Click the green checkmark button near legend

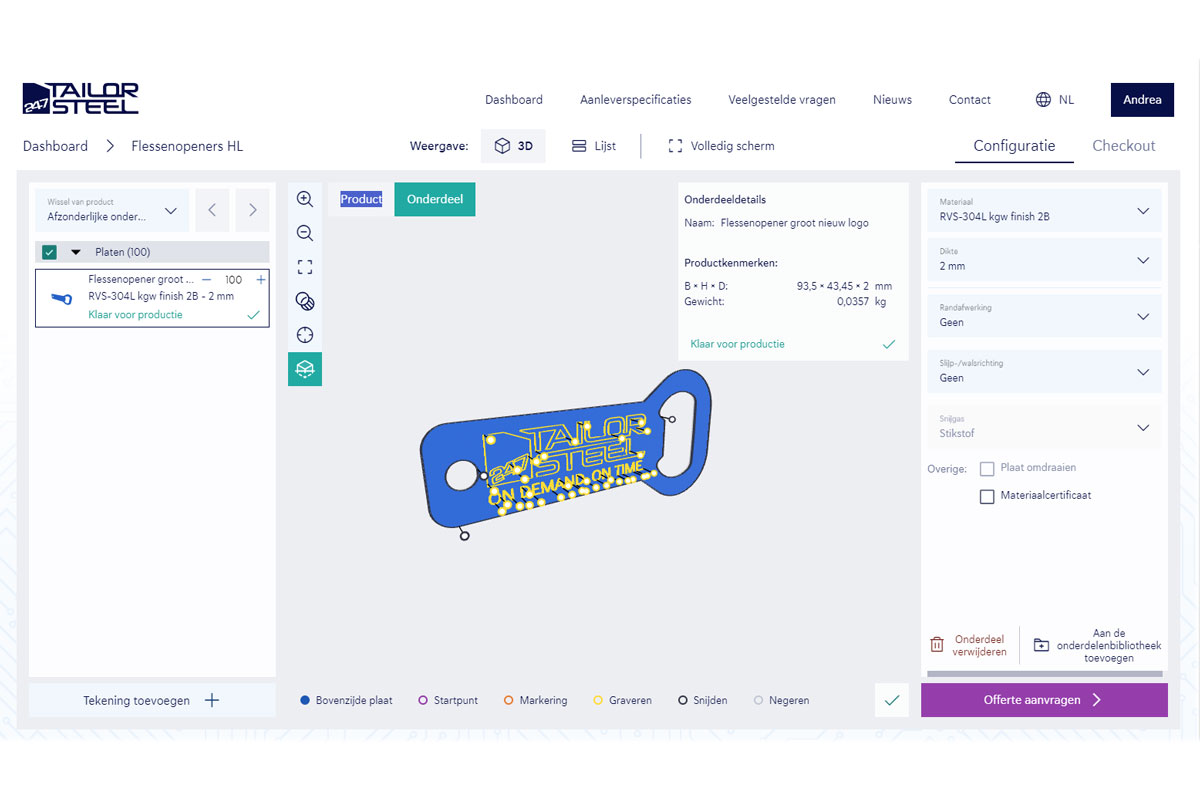(x=892, y=700)
